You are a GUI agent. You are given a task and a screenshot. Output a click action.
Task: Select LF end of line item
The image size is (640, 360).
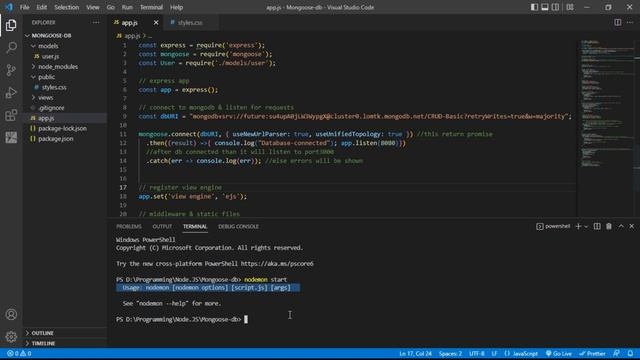point(494,353)
